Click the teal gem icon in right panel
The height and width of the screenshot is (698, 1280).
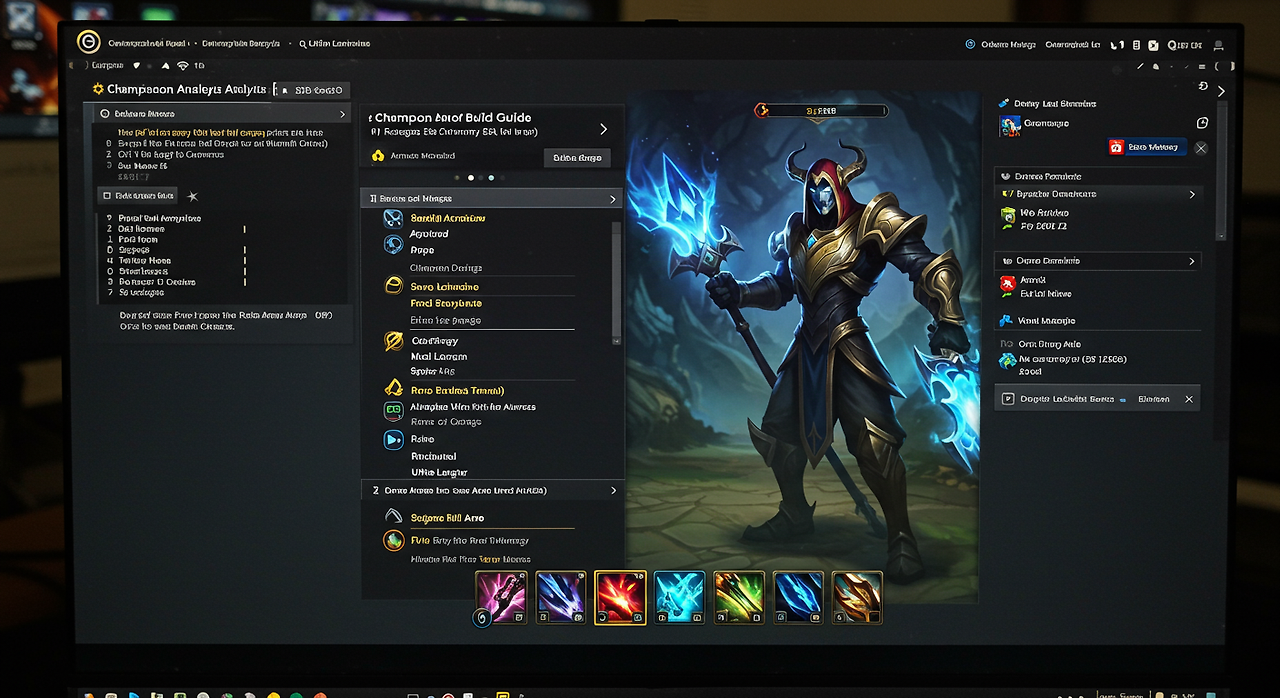1008,361
